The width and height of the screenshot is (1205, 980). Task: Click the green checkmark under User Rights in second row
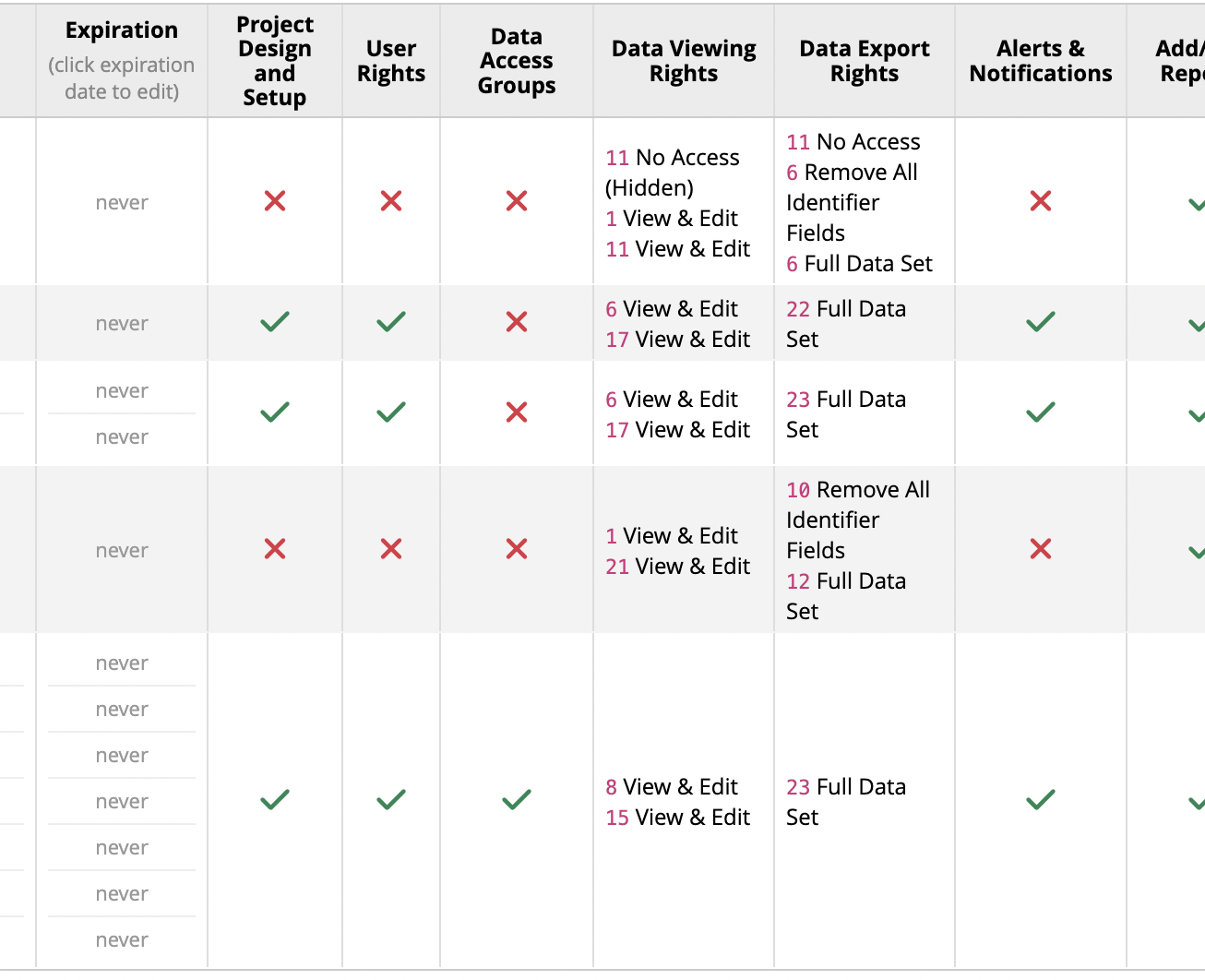pos(390,322)
